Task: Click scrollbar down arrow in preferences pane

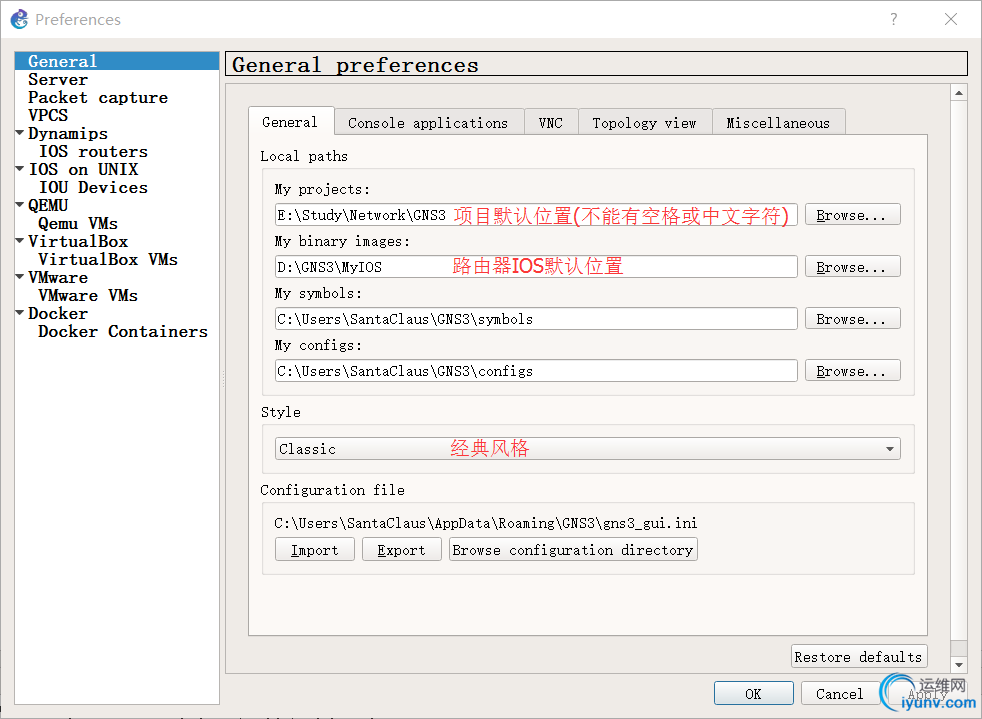Action: click(960, 665)
